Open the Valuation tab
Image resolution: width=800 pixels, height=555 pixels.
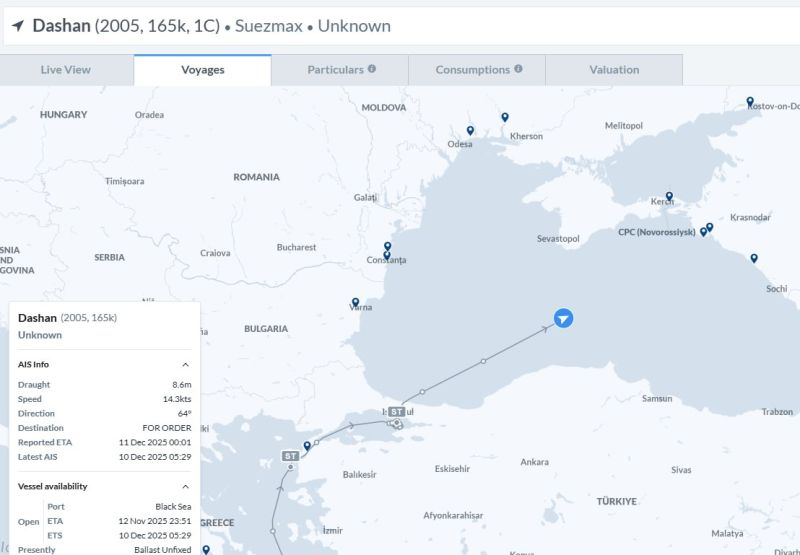pos(614,70)
